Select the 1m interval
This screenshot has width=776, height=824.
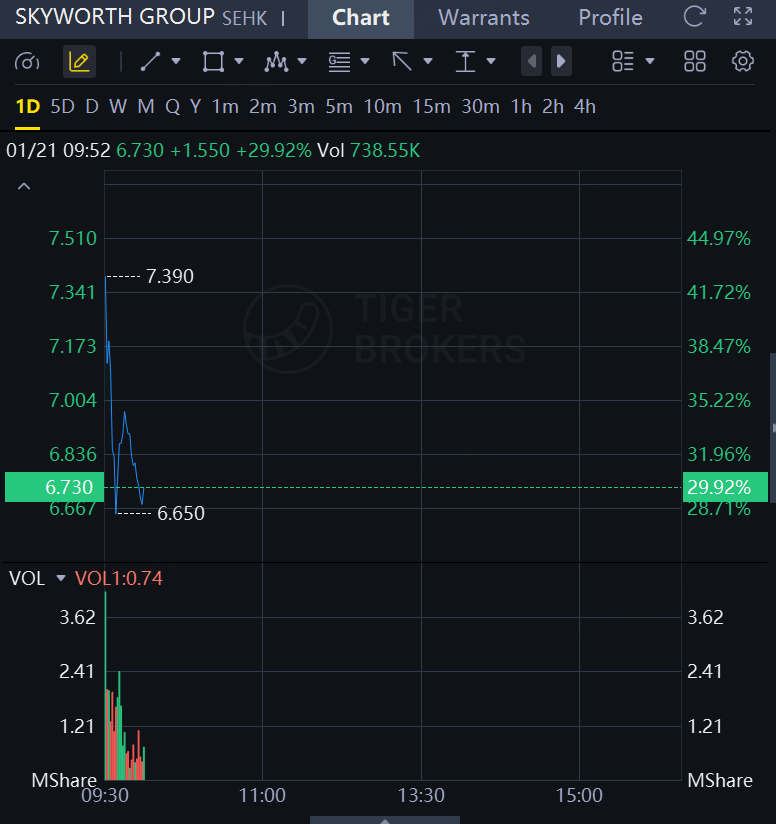[x=225, y=107]
